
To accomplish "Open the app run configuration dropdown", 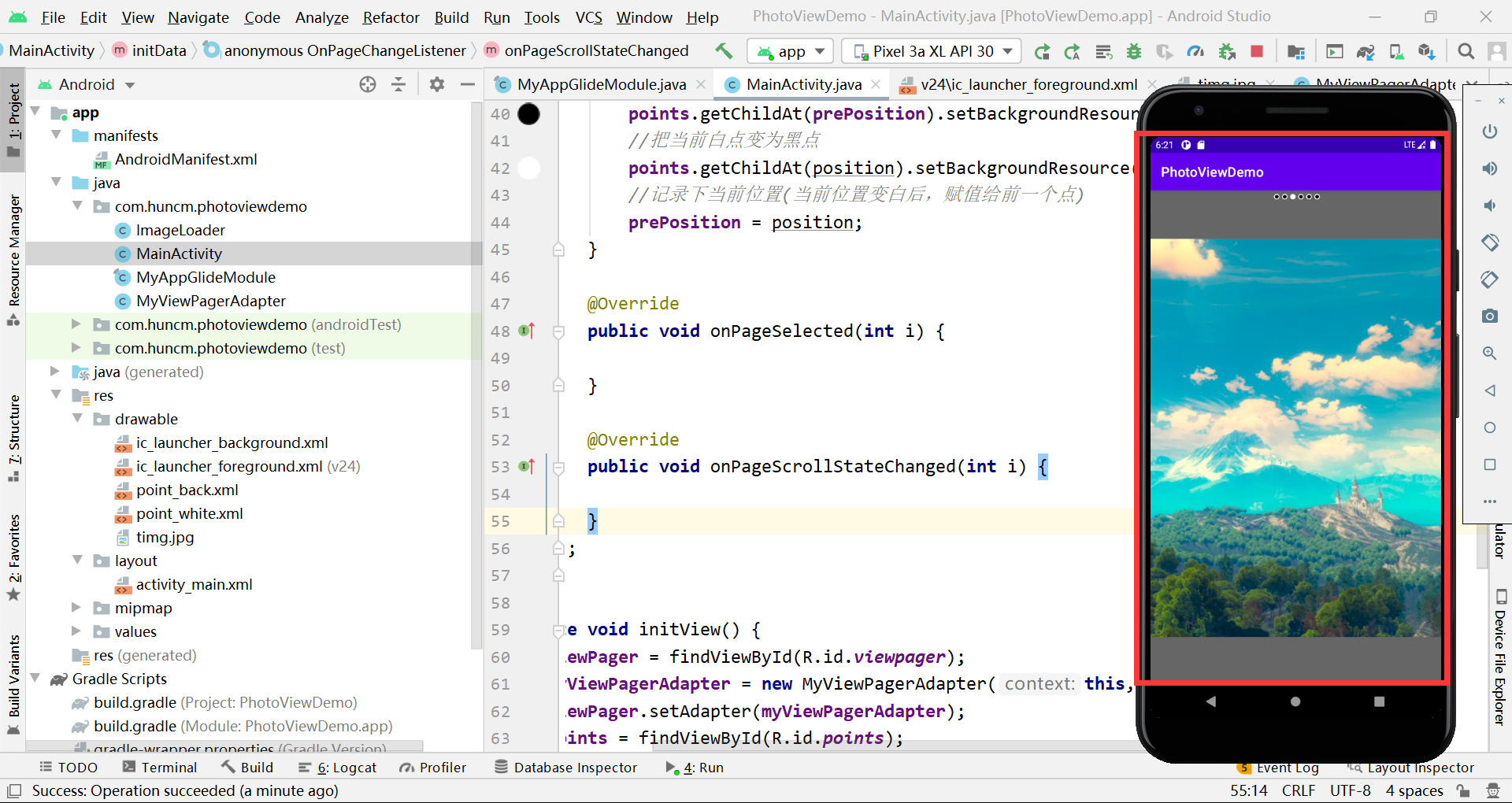I will pos(789,52).
